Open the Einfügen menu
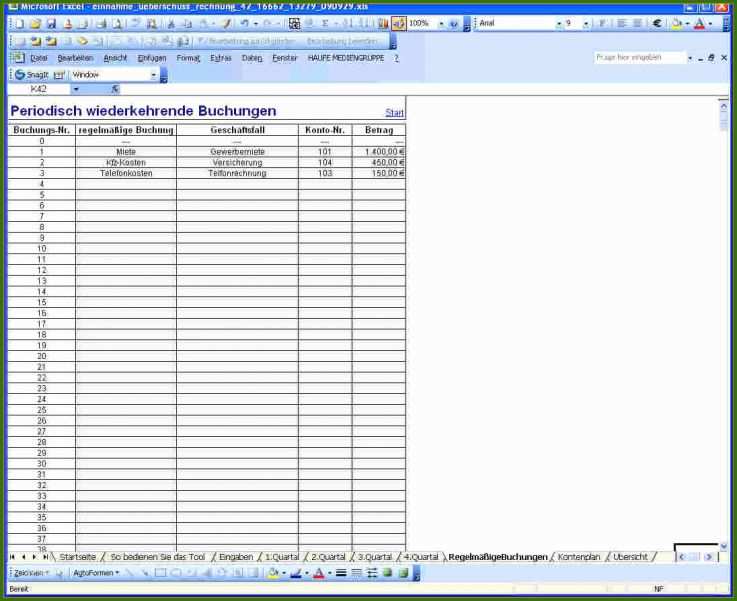This screenshot has width=737, height=601. point(152,58)
